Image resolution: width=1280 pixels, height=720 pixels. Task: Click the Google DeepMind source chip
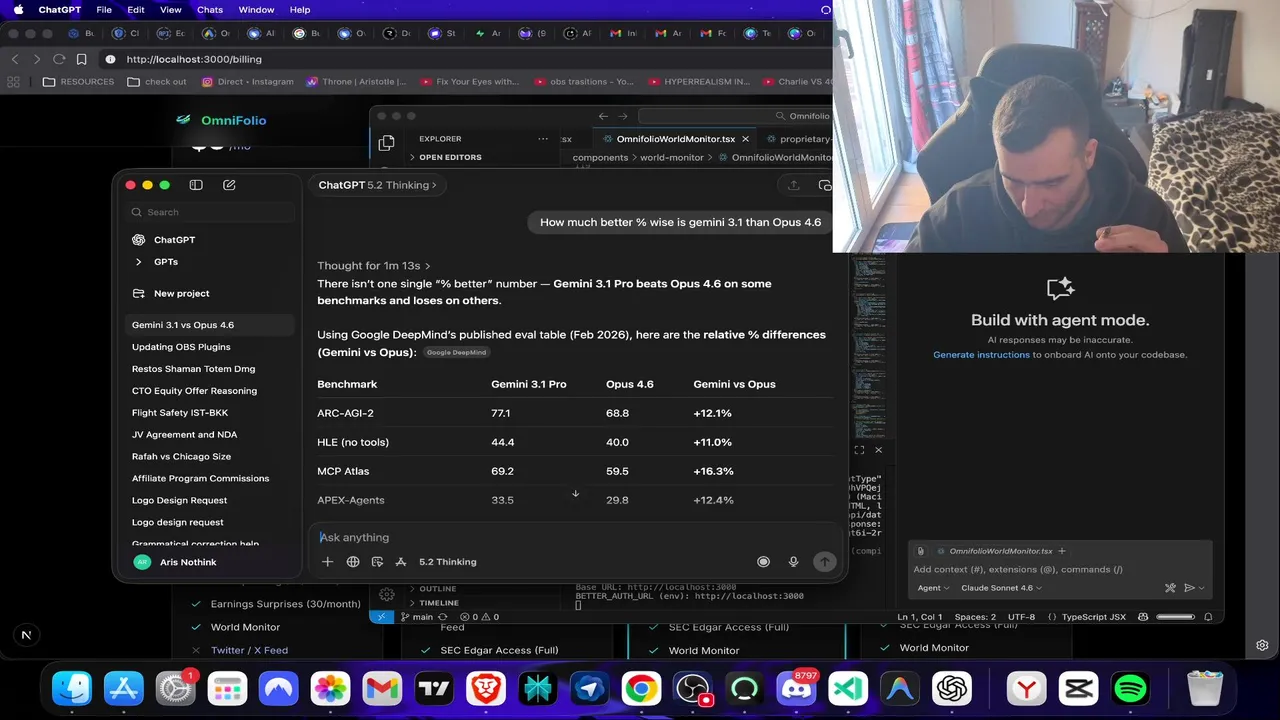tap(456, 352)
